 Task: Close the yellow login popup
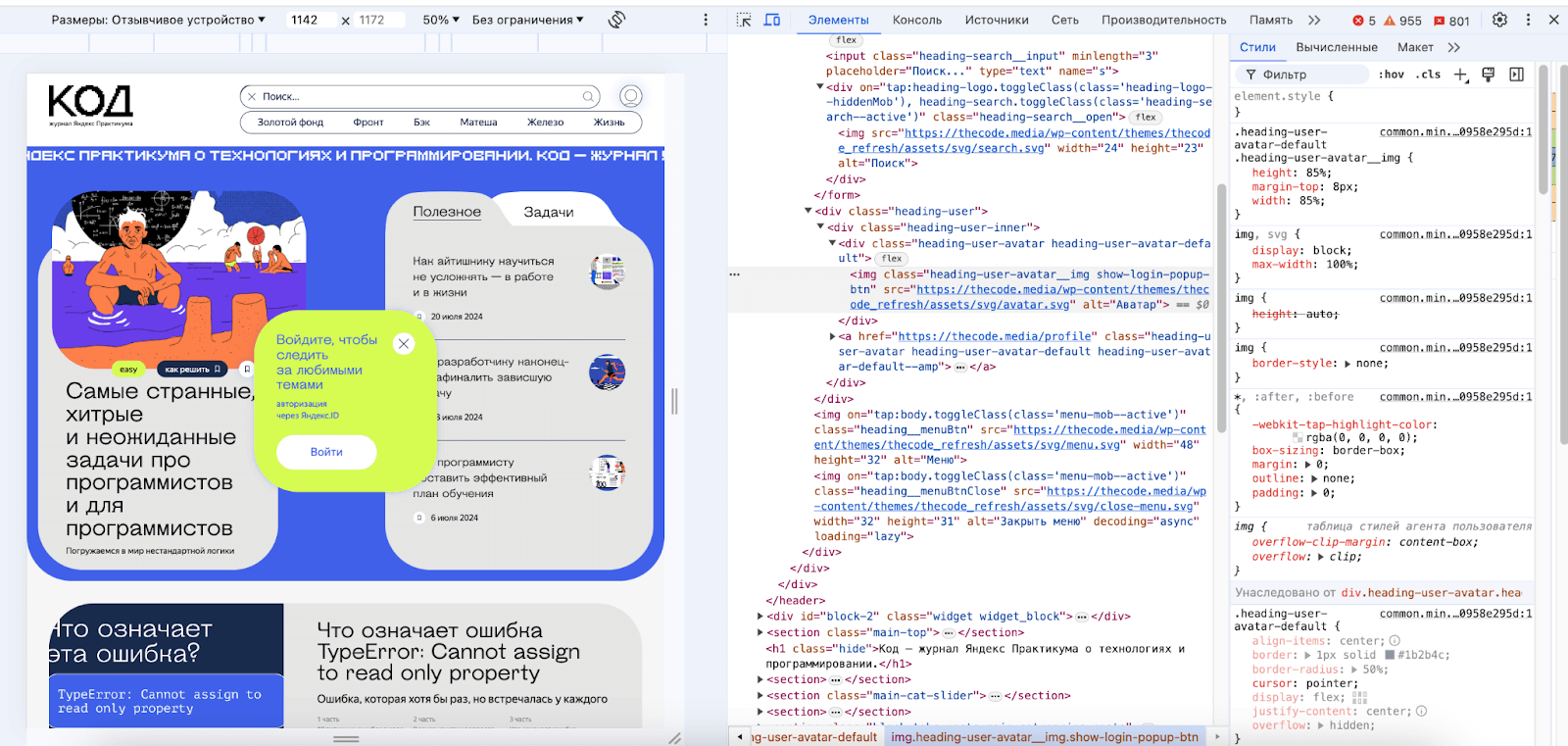404,343
